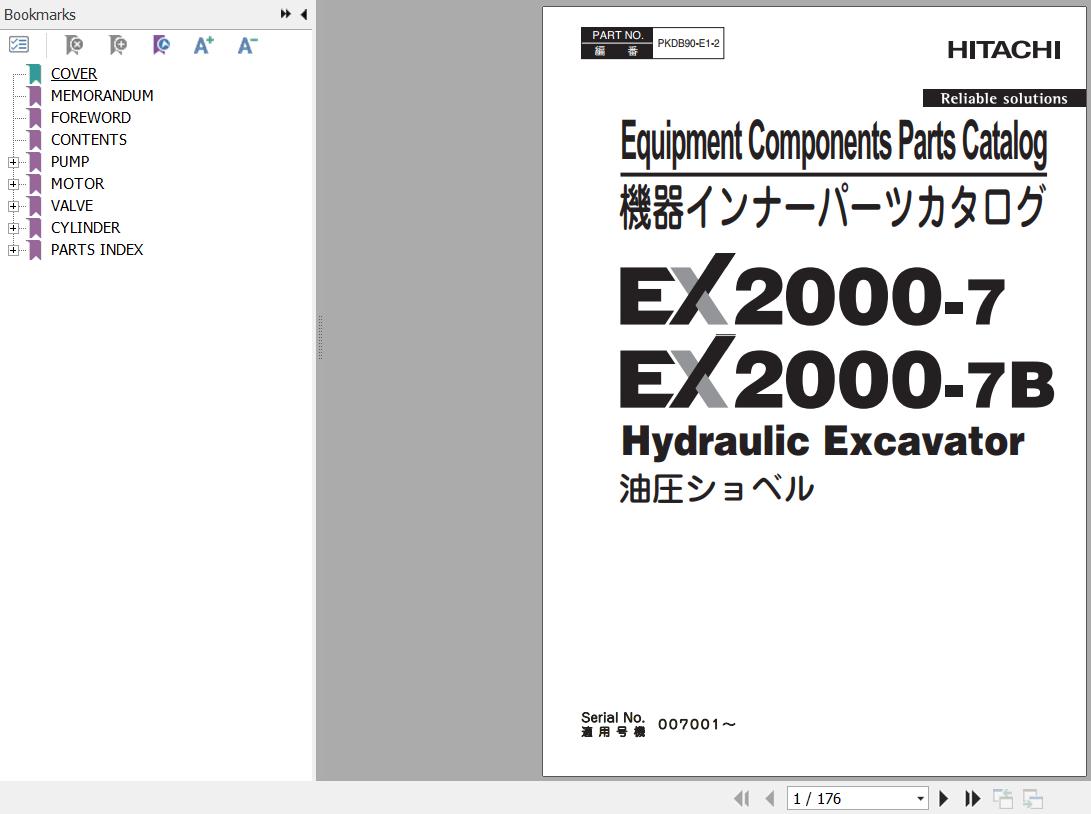Select the MOTOR bookmark label

click(77, 184)
